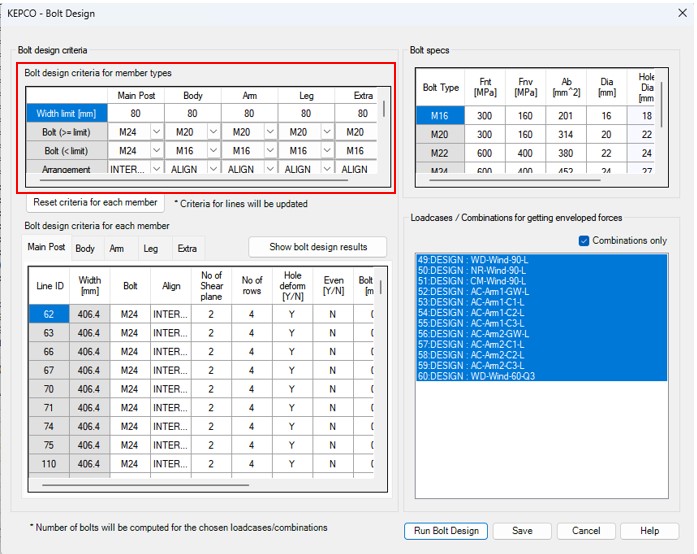Click Run Bolt Design button
The image size is (697, 554).
coord(445,531)
